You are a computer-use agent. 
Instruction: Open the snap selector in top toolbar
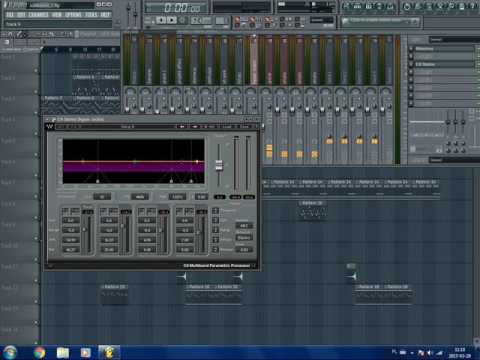(x=322, y=20)
